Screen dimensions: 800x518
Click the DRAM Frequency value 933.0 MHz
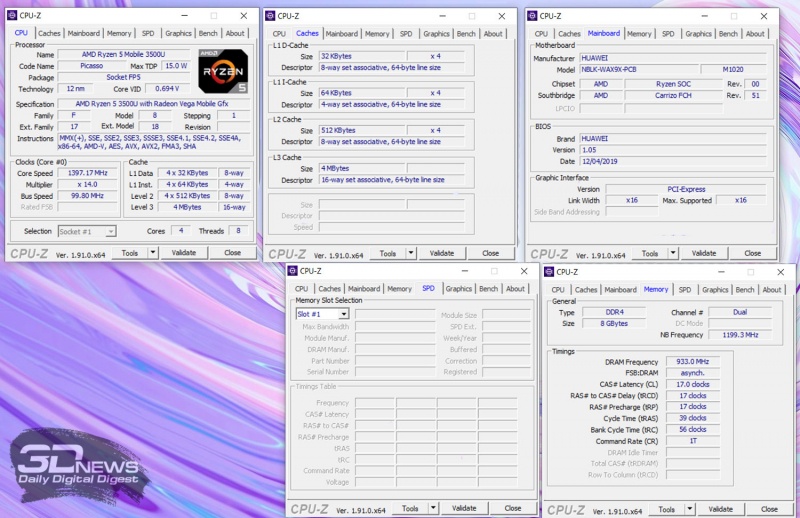coord(693,361)
